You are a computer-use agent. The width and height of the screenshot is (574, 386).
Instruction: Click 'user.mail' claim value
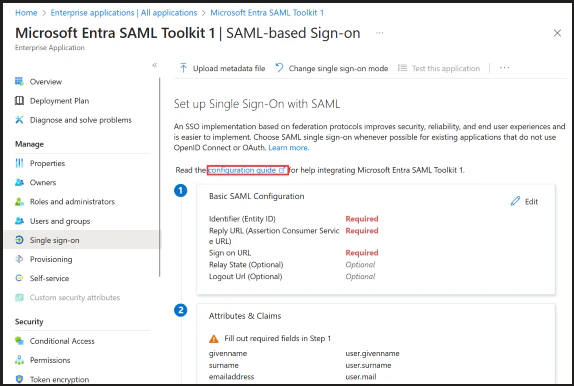361,376
